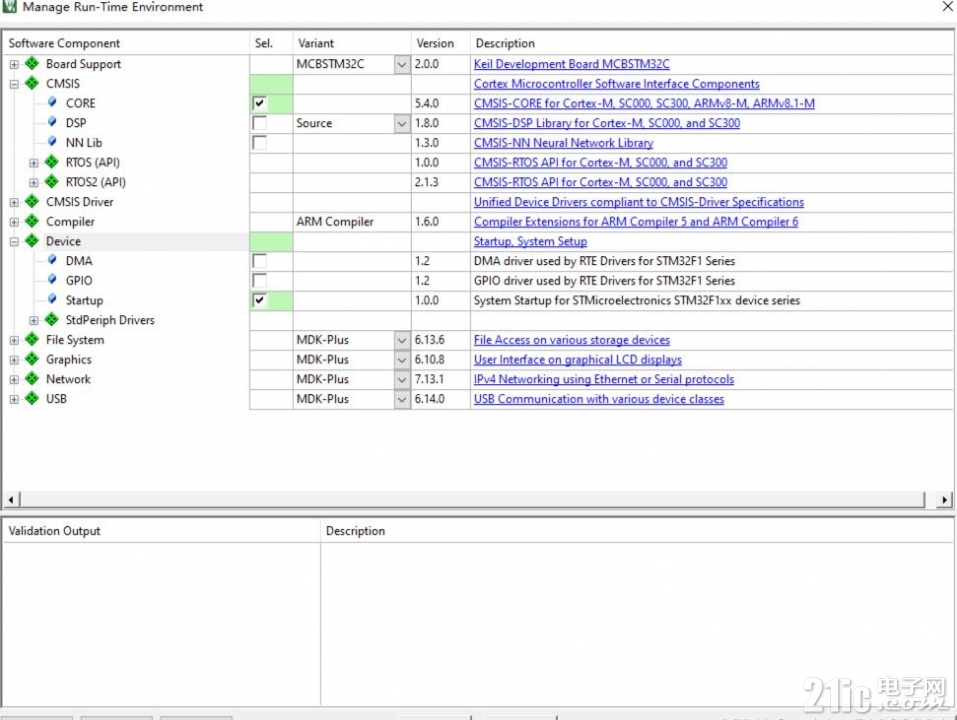Click the Board Support green diamond icon
957x720 pixels.
click(32, 63)
